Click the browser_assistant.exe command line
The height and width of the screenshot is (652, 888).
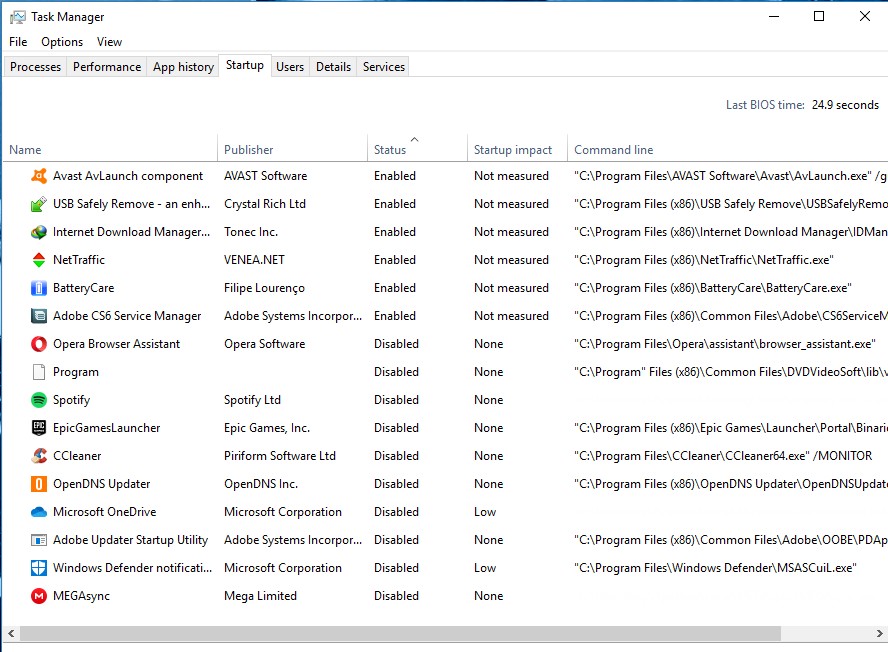[x=725, y=344]
